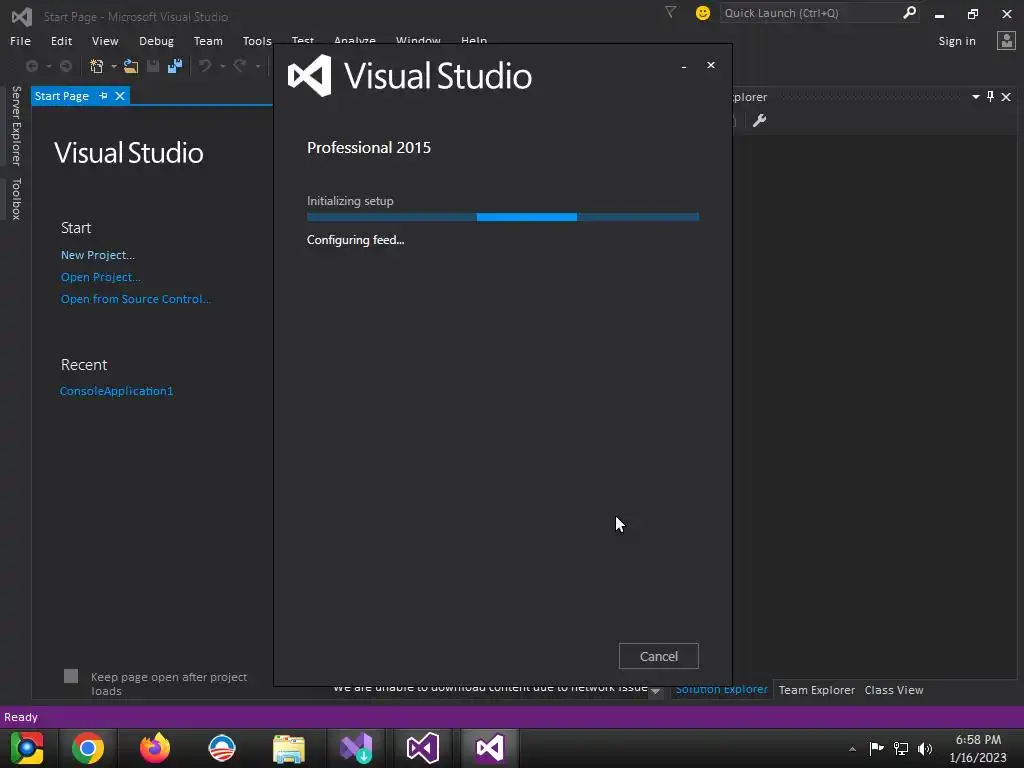Click the Open Project... link

(x=101, y=277)
